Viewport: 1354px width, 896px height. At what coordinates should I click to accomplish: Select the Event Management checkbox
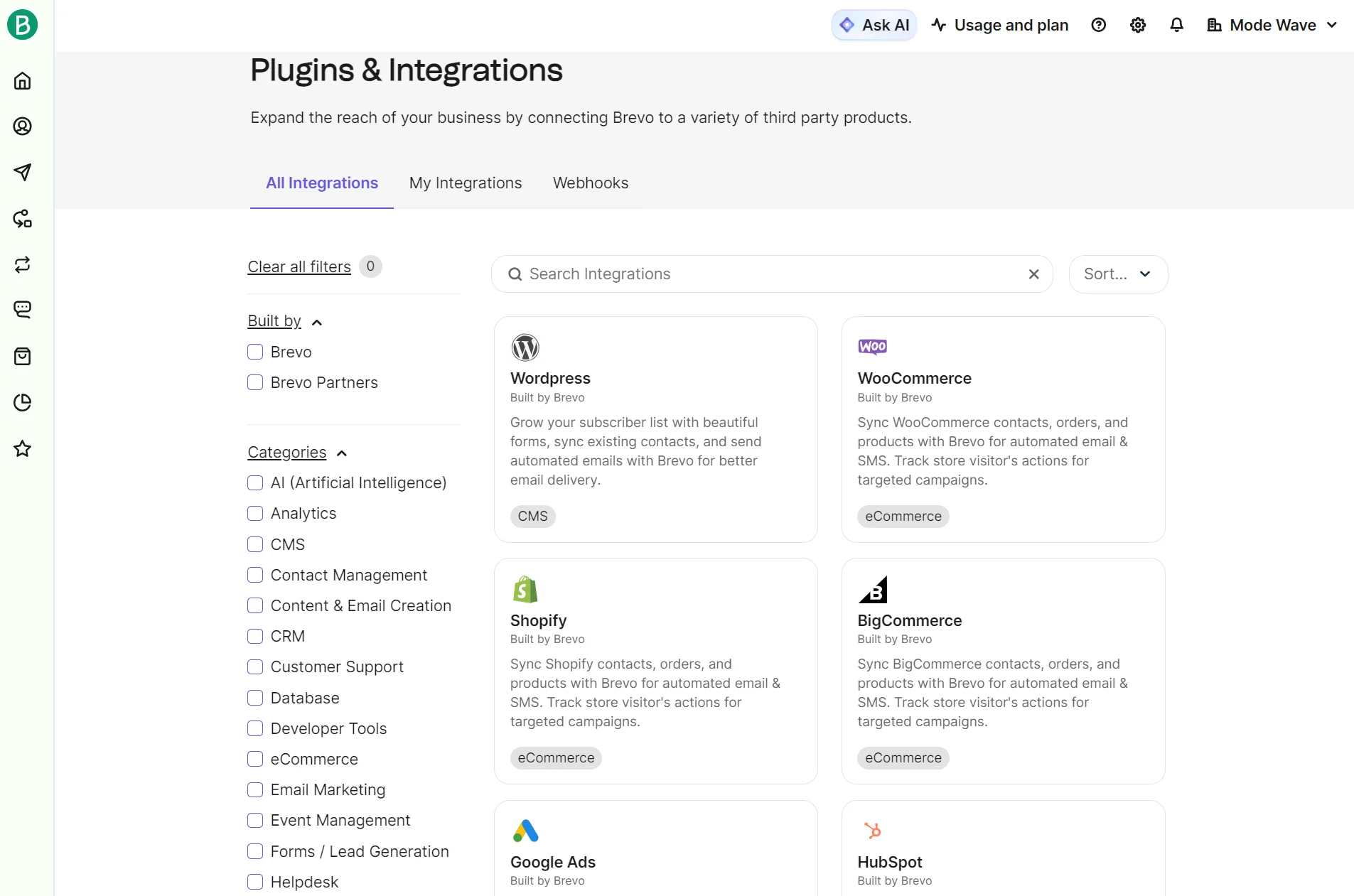pyautogui.click(x=255, y=821)
